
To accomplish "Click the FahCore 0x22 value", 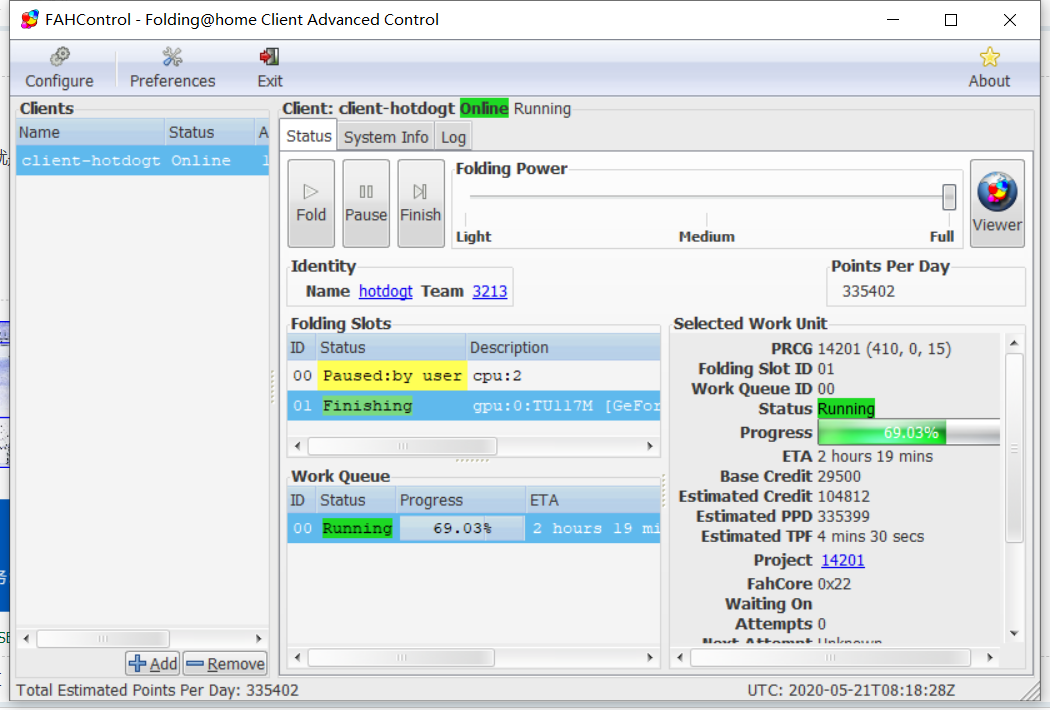I will (x=834, y=584).
